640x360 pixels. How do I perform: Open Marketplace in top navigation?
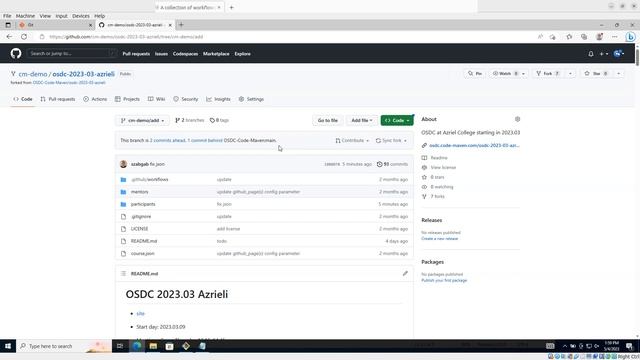[216, 54]
